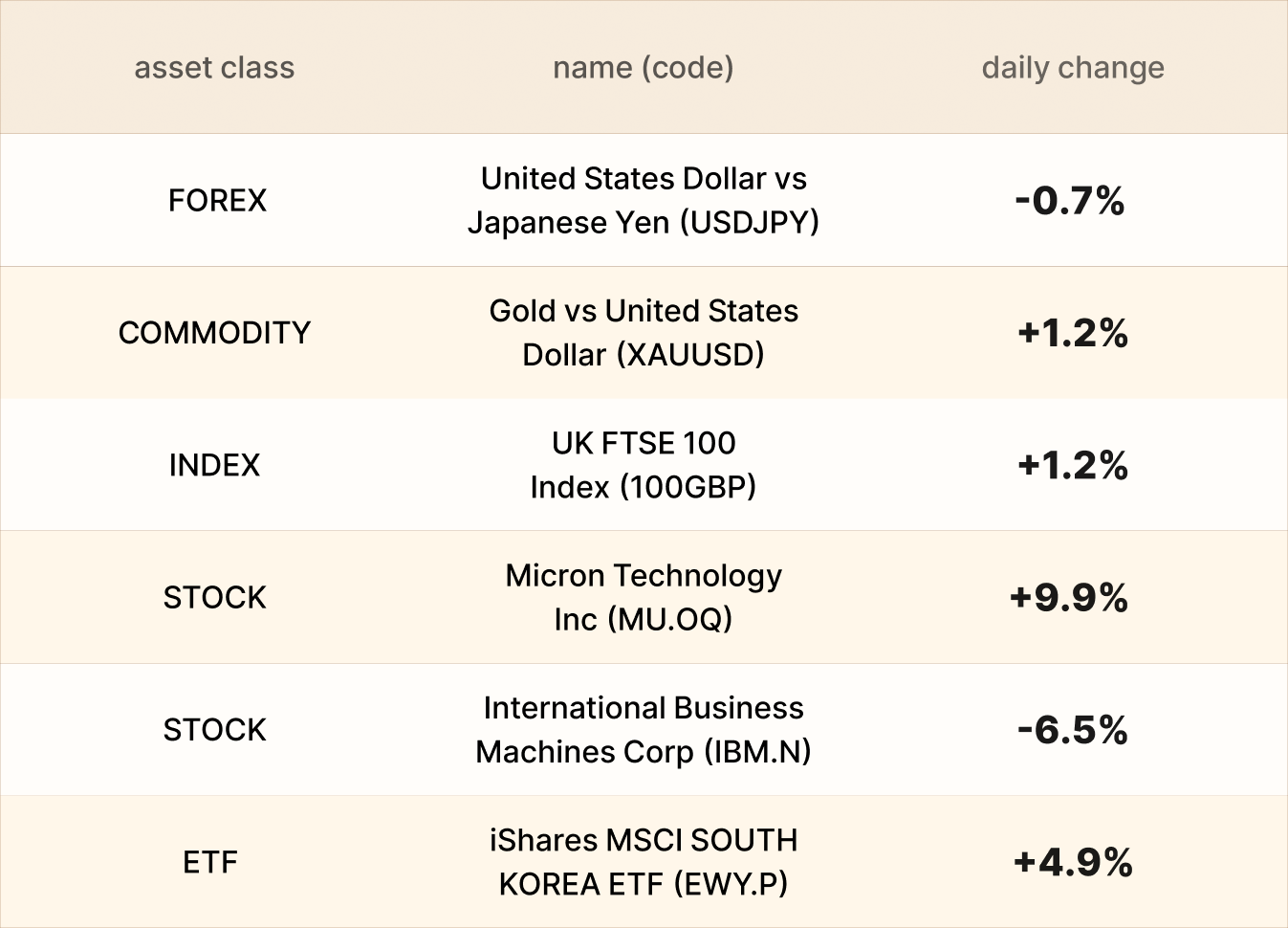Select the COMMODITY asset class cell

tap(214, 333)
